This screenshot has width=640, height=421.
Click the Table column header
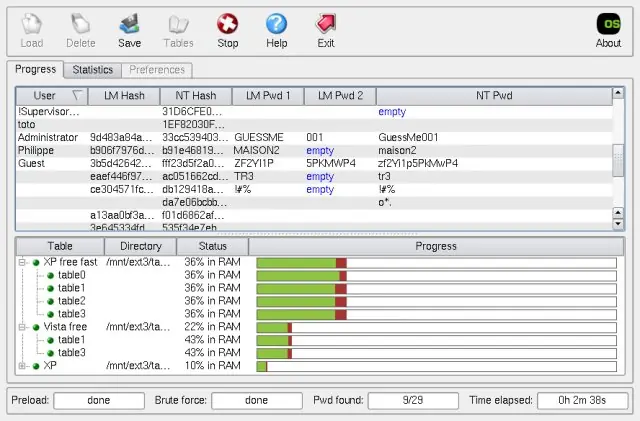tap(60, 246)
